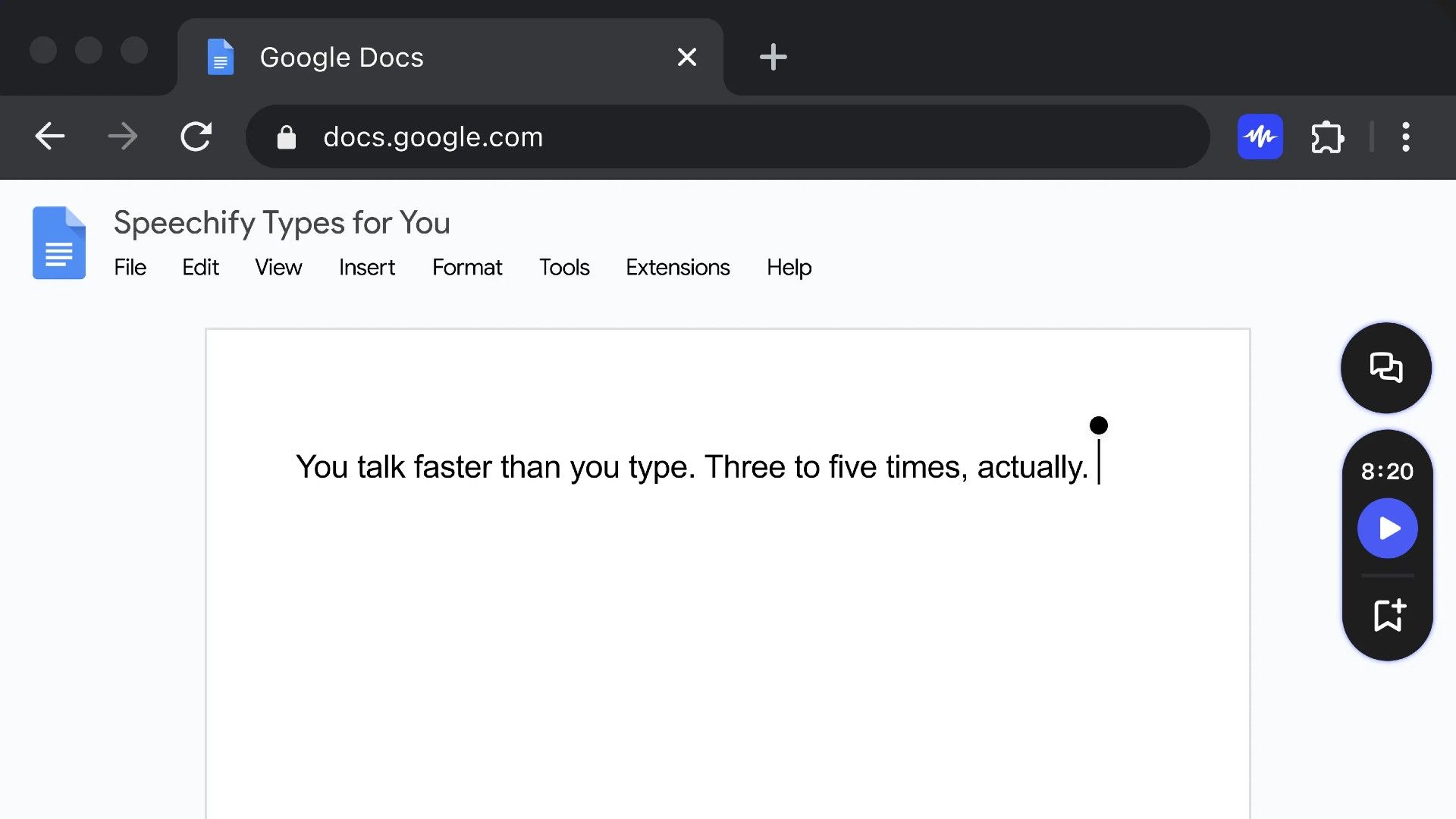Play audio with the Speechify play button
1456x819 pixels.
(x=1388, y=528)
